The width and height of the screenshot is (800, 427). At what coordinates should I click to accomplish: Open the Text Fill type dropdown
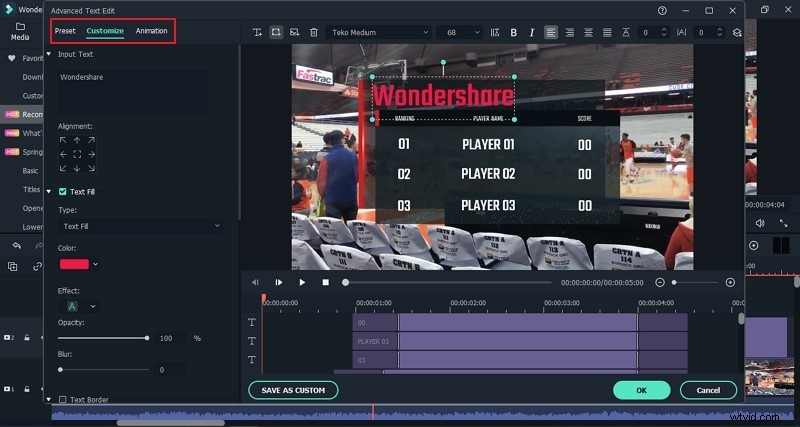tap(140, 226)
